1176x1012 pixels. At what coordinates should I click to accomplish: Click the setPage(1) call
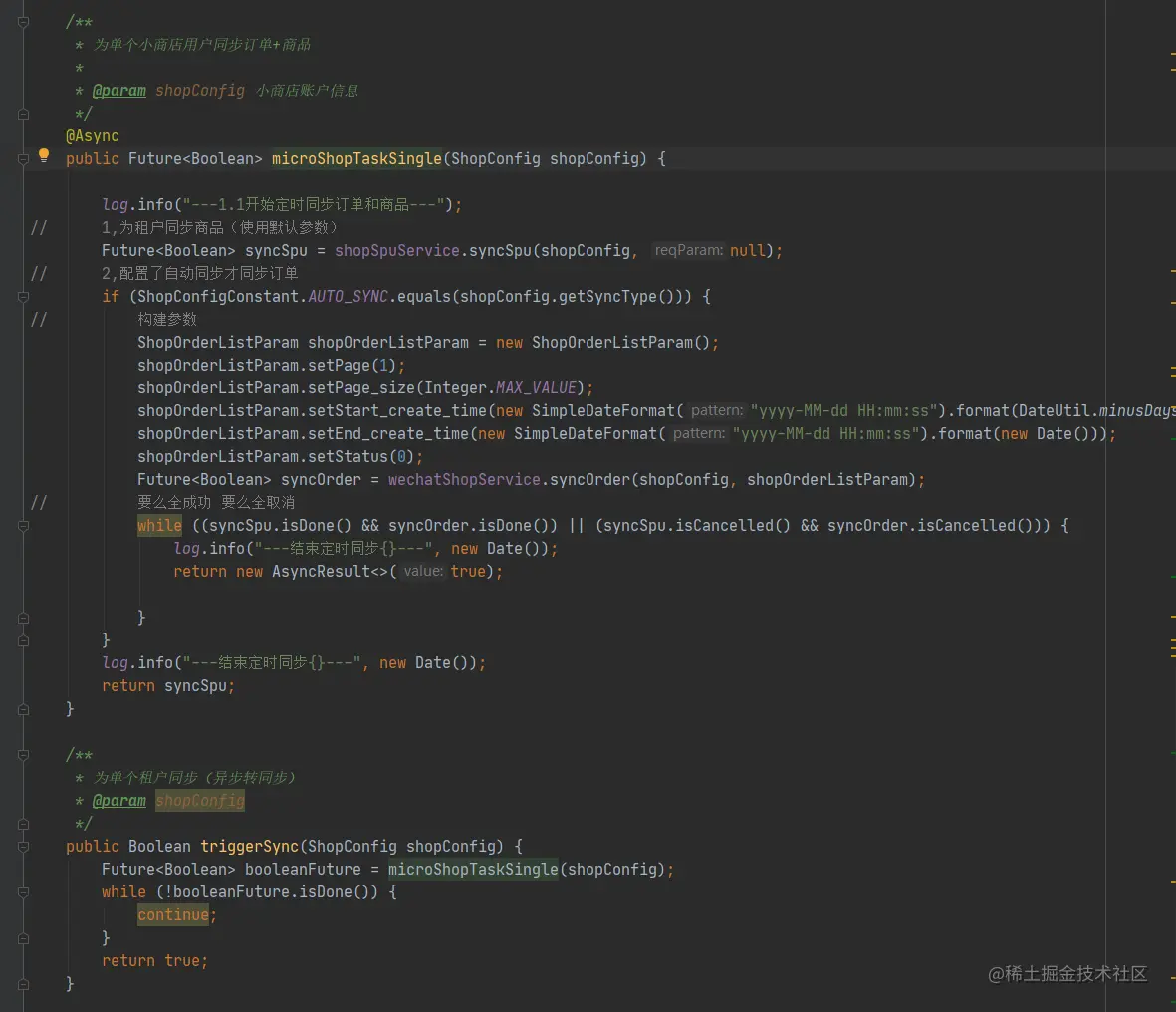pyautogui.click(x=352, y=366)
